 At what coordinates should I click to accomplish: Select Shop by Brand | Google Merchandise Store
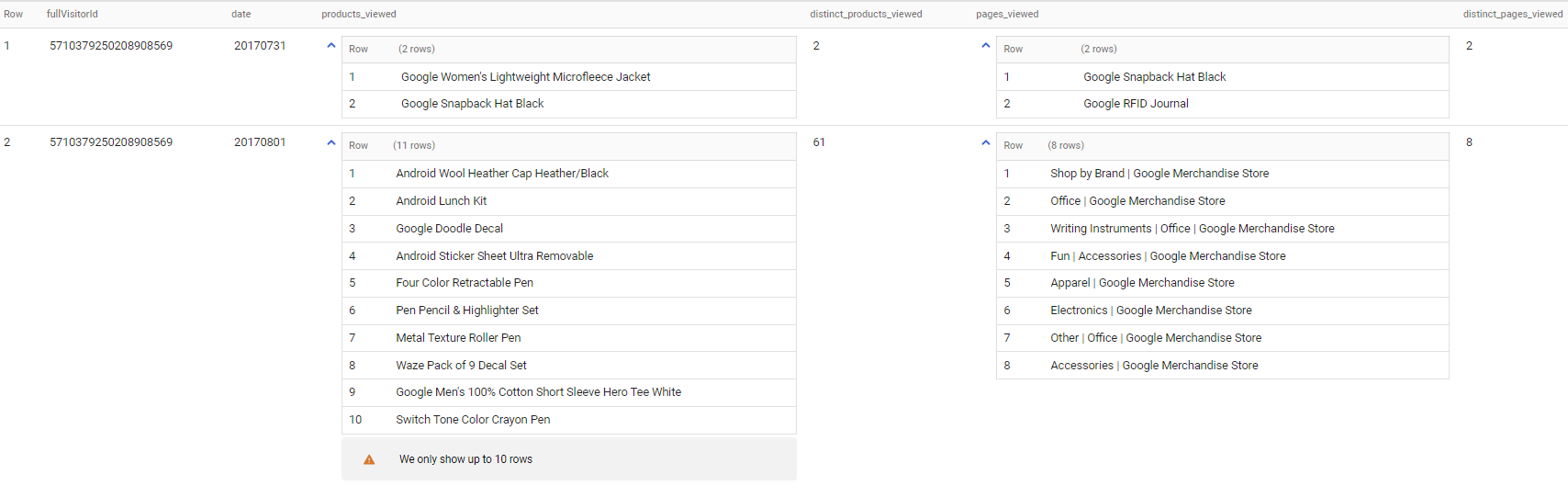[x=1159, y=174]
